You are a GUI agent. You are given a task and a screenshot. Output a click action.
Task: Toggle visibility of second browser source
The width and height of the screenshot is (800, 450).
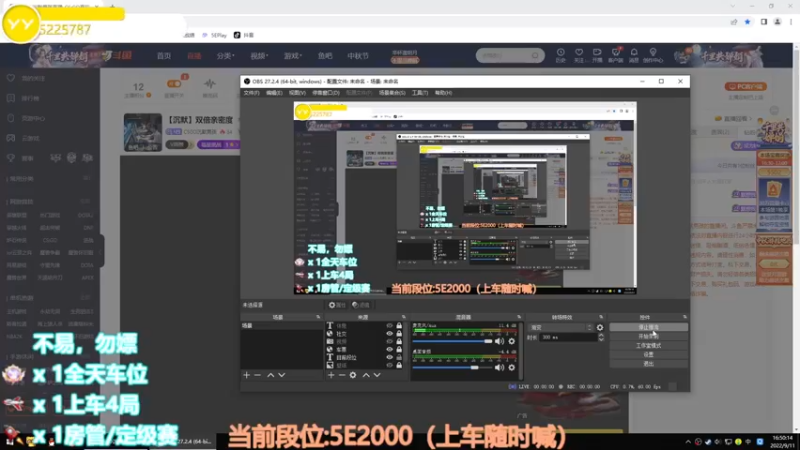(x=389, y=334)
